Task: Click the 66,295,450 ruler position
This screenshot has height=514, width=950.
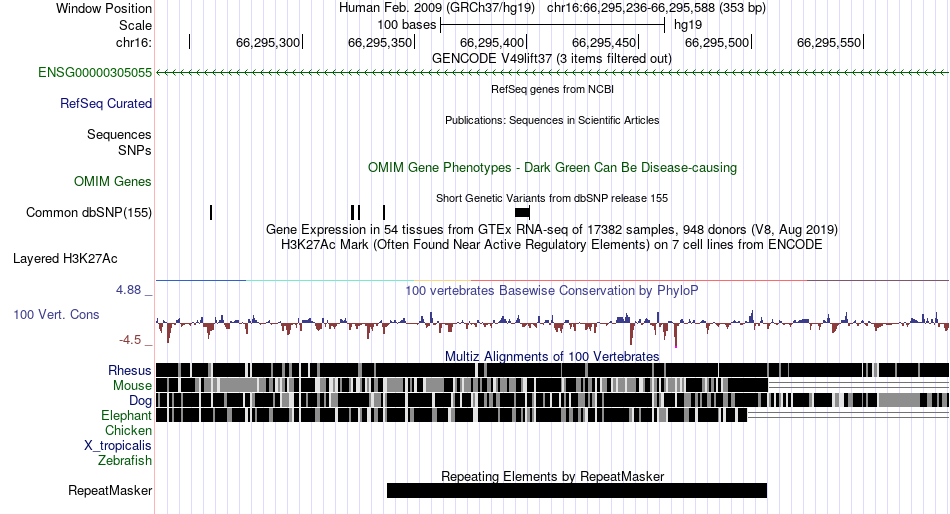Action: pyautogui.click(x=604, y=42)
